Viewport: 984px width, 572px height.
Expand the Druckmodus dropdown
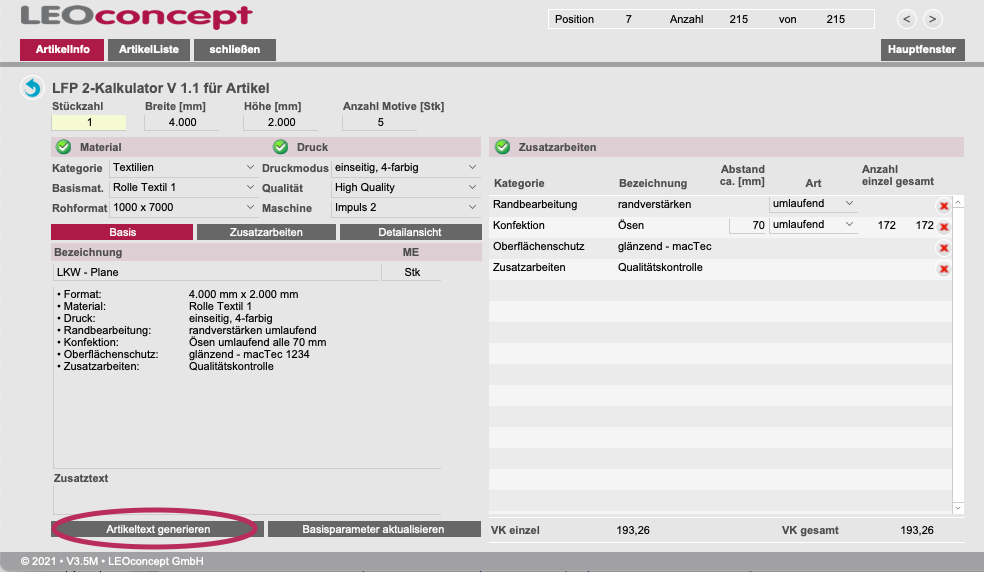coord(405,167)
